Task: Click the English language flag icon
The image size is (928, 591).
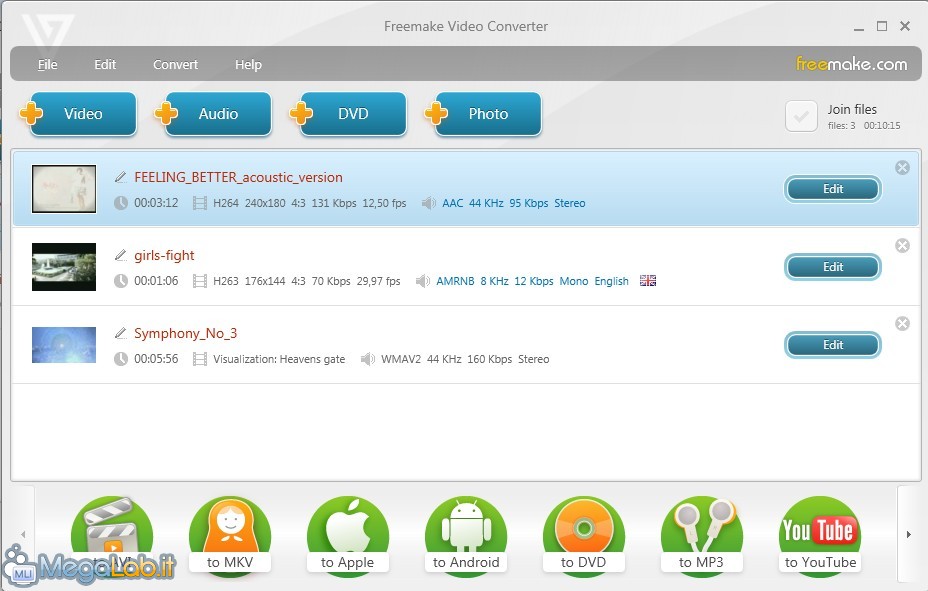Action: 648,280
